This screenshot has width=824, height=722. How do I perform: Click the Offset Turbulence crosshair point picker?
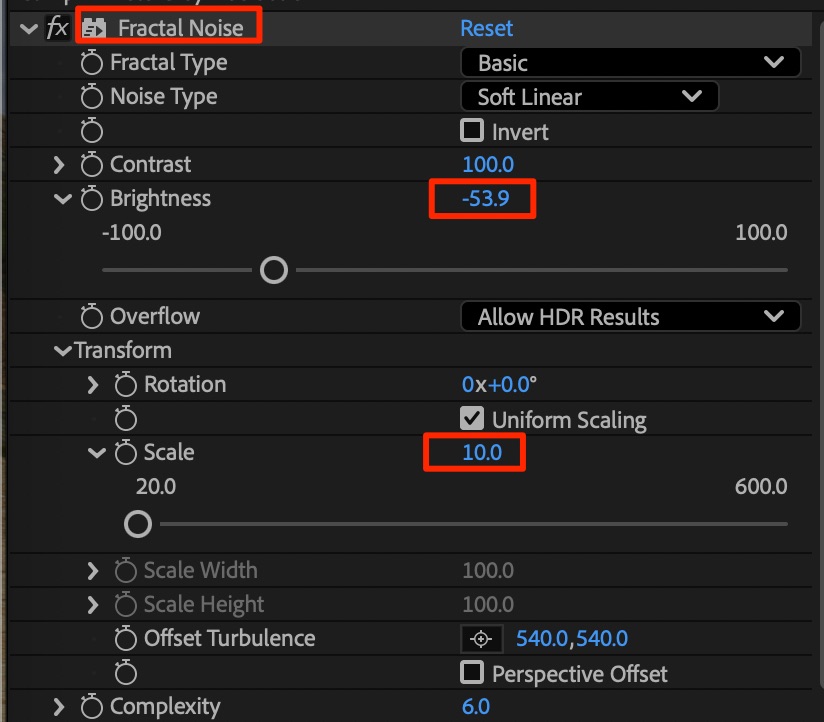pyautogui.click(x=482, y=639)
